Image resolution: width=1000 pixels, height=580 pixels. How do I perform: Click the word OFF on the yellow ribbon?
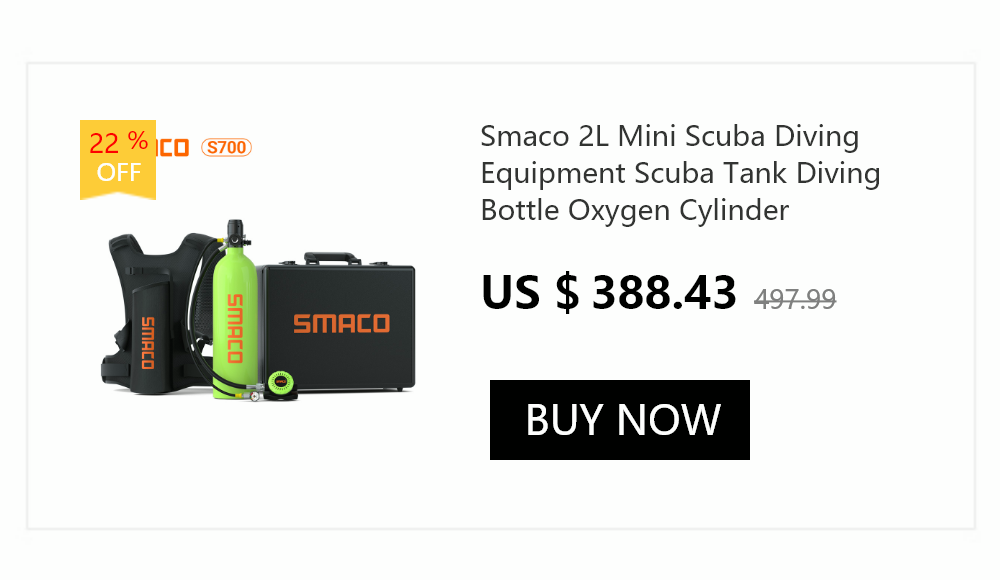coord(119,172)
